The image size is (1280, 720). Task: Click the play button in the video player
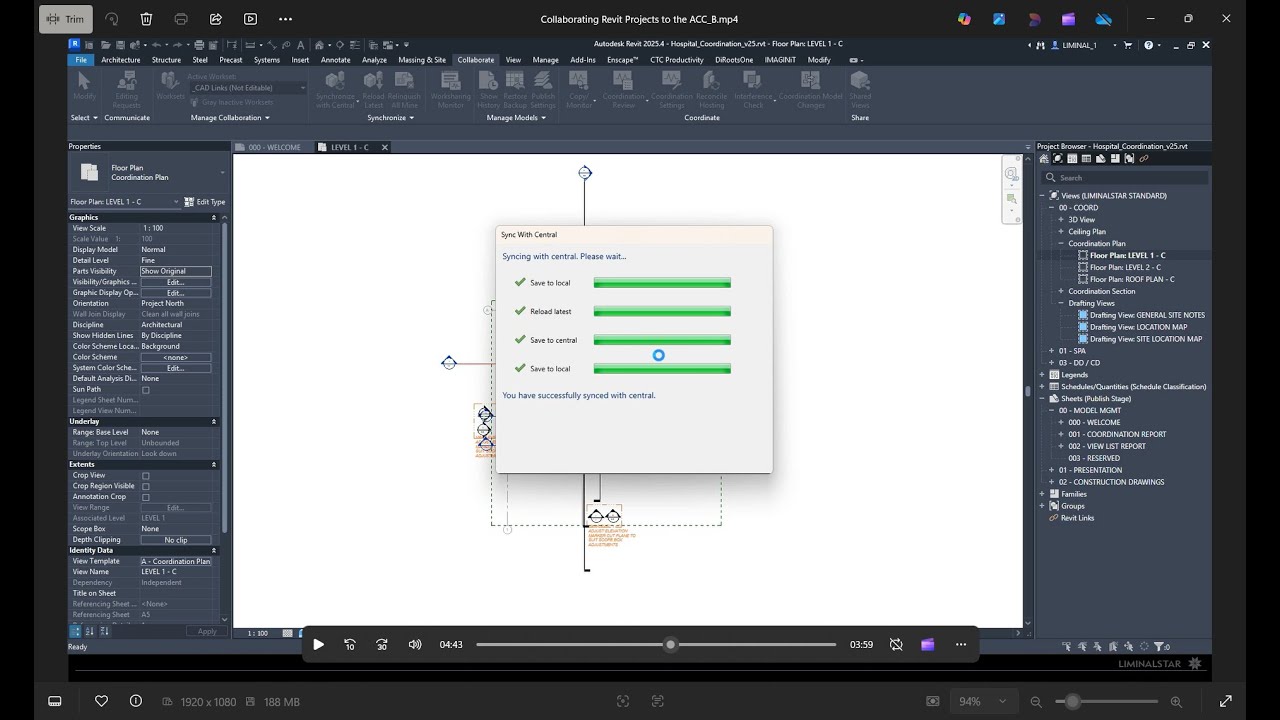pyautogui.click(x=318, y=645)
